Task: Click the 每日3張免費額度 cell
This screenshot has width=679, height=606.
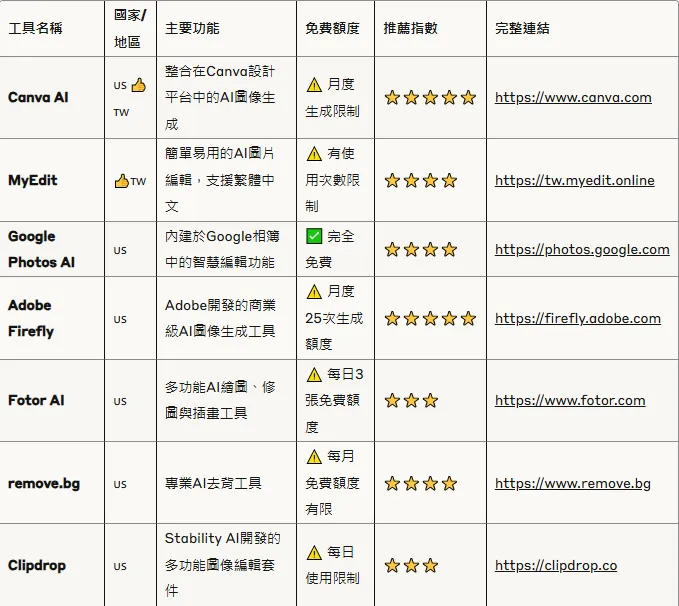Action: pos(334,400)
